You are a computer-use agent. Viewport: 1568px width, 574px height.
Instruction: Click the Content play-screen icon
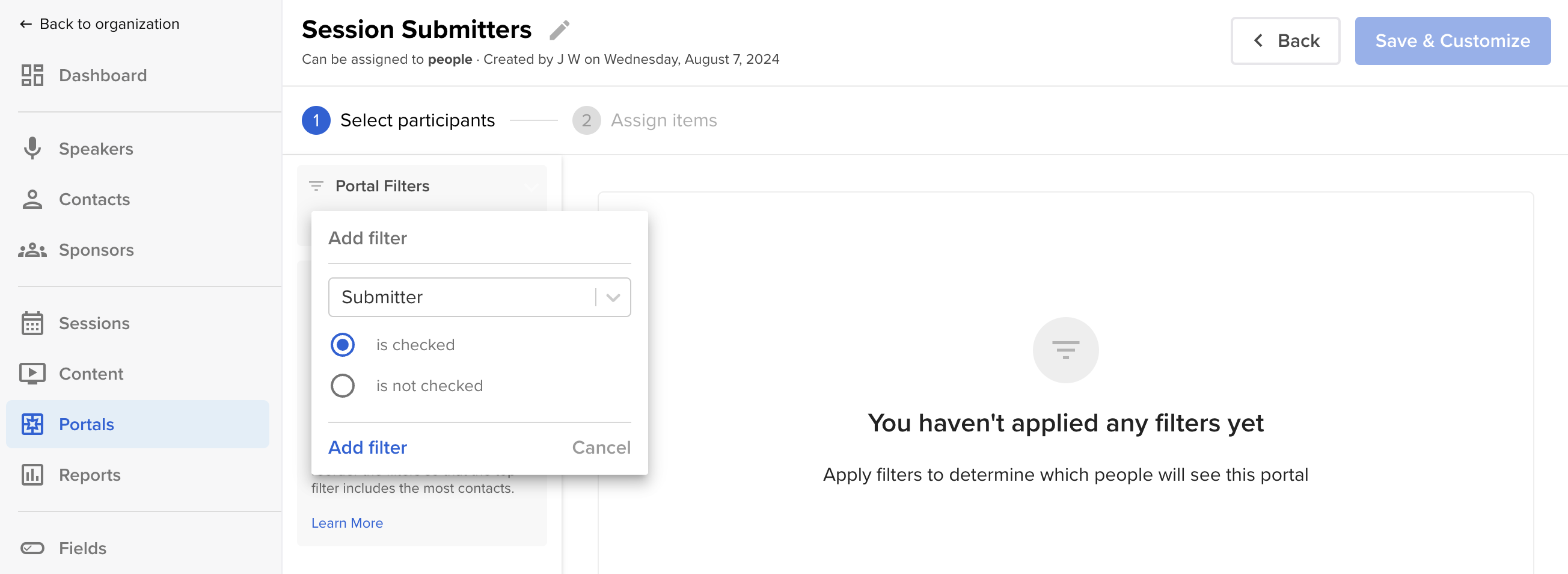(32, 374)
